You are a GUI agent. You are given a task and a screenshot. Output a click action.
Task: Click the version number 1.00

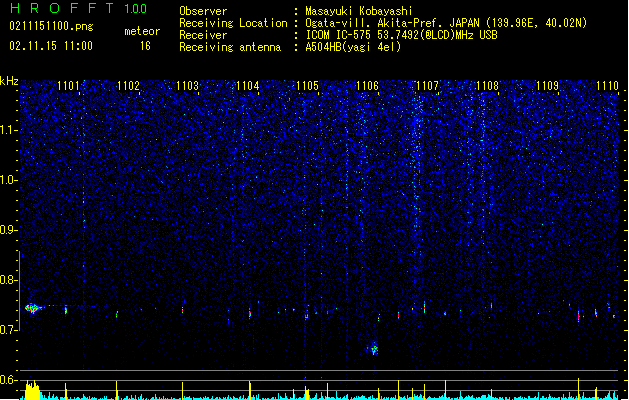pyautogui.click(x=136, y=9)
